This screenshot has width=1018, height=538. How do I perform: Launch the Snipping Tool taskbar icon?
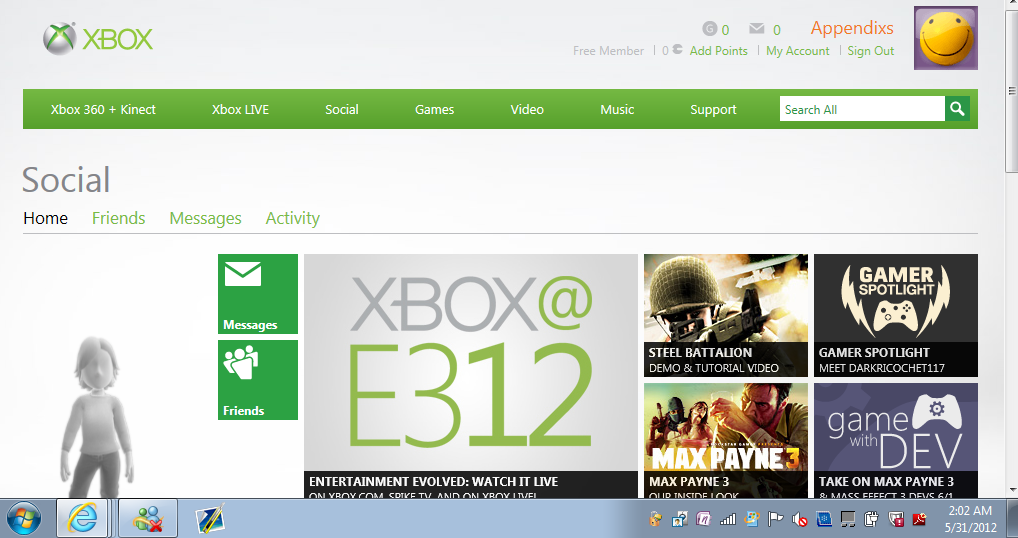click(210, 519)
